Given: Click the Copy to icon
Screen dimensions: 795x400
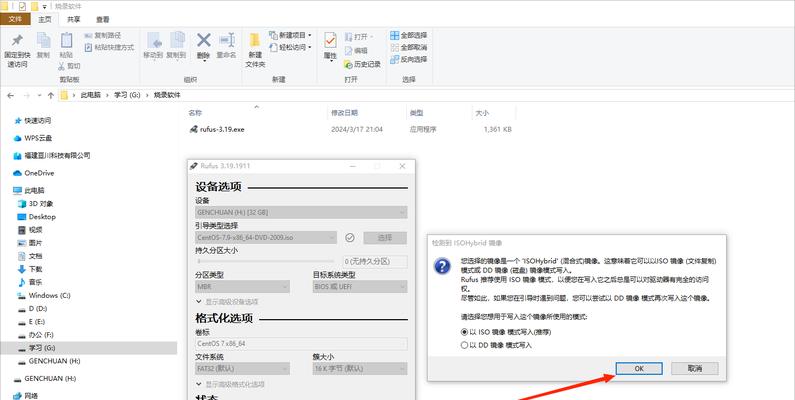Looking at the screenshot, I should point(176,41).
